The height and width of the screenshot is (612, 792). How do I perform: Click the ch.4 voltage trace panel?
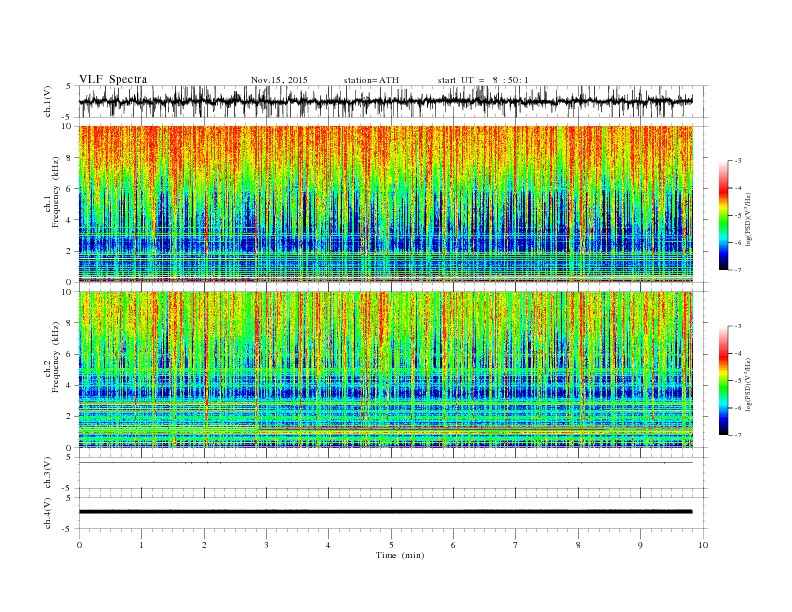[x=393, y=513]
